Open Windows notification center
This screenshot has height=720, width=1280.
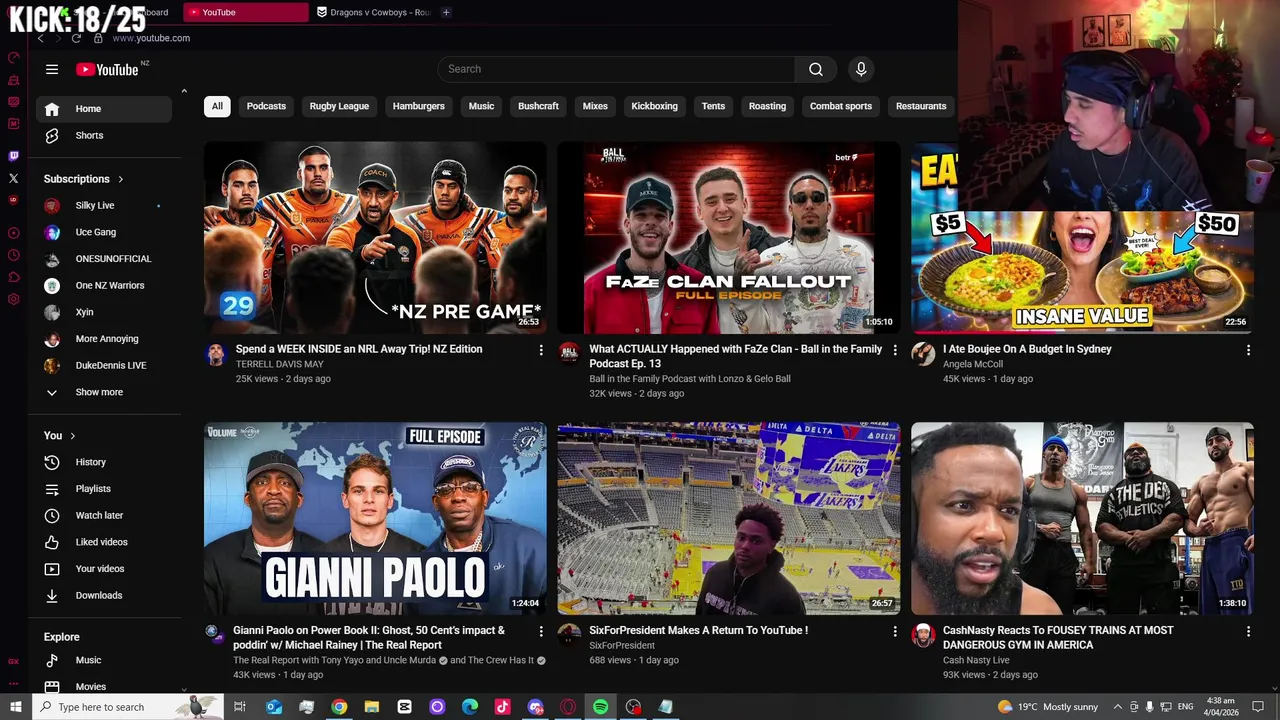(1258, 707)
